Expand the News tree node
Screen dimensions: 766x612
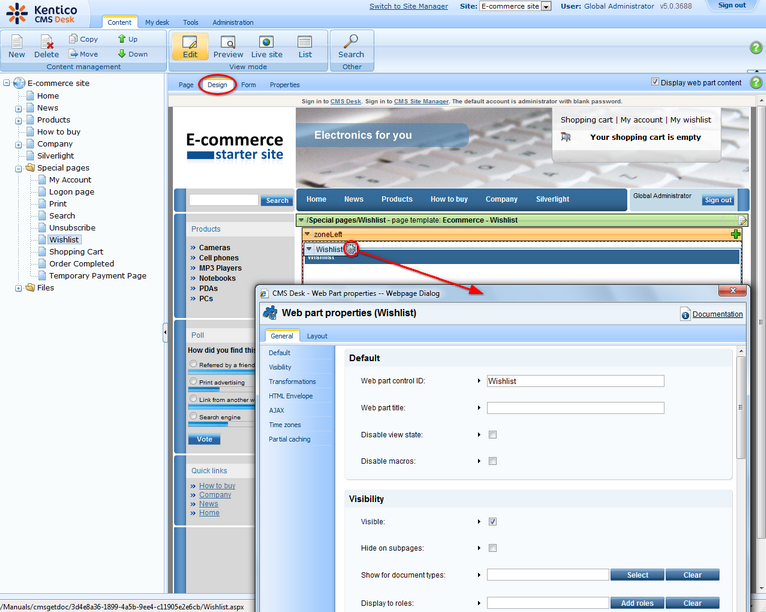click(x=18, y=108)
